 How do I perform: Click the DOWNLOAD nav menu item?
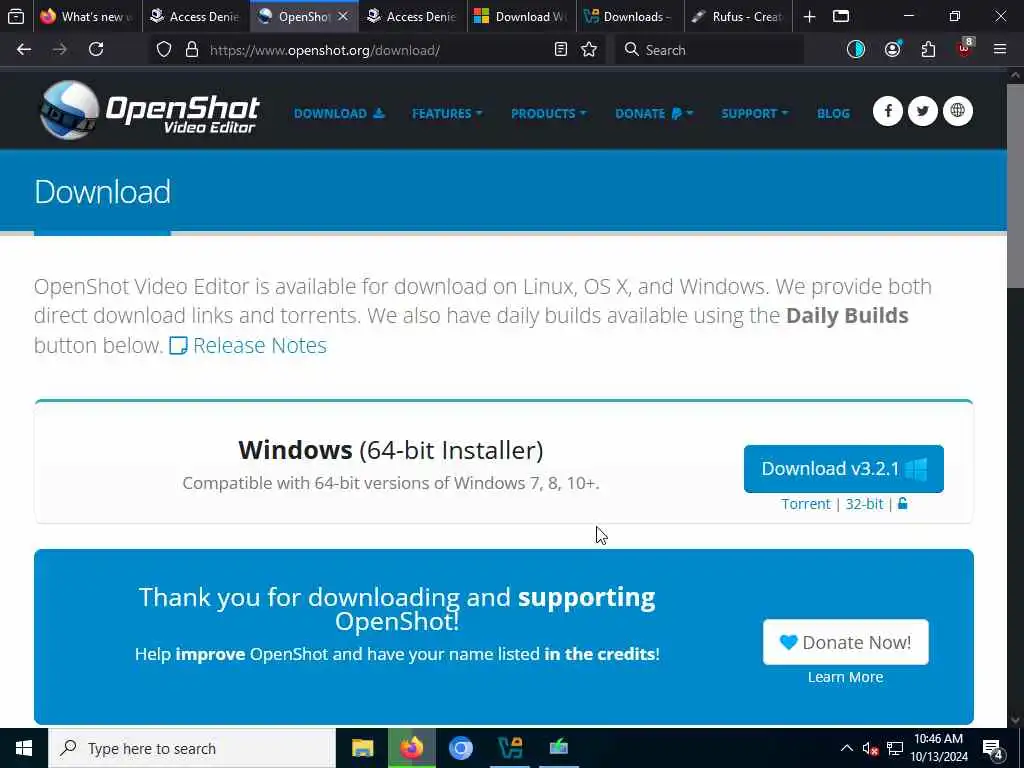coord(339,114)
